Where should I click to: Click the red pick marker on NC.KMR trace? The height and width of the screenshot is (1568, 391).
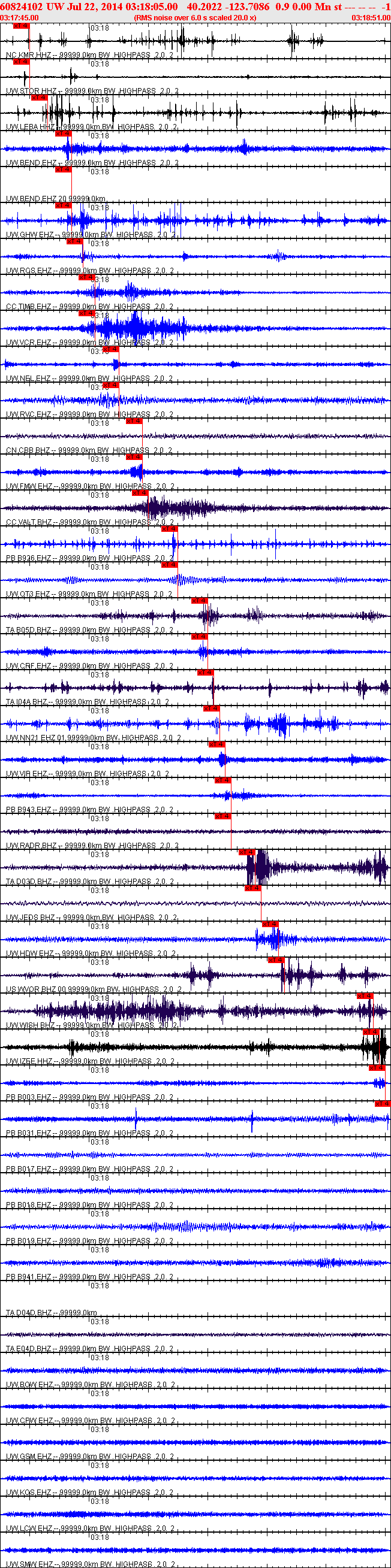21,26
